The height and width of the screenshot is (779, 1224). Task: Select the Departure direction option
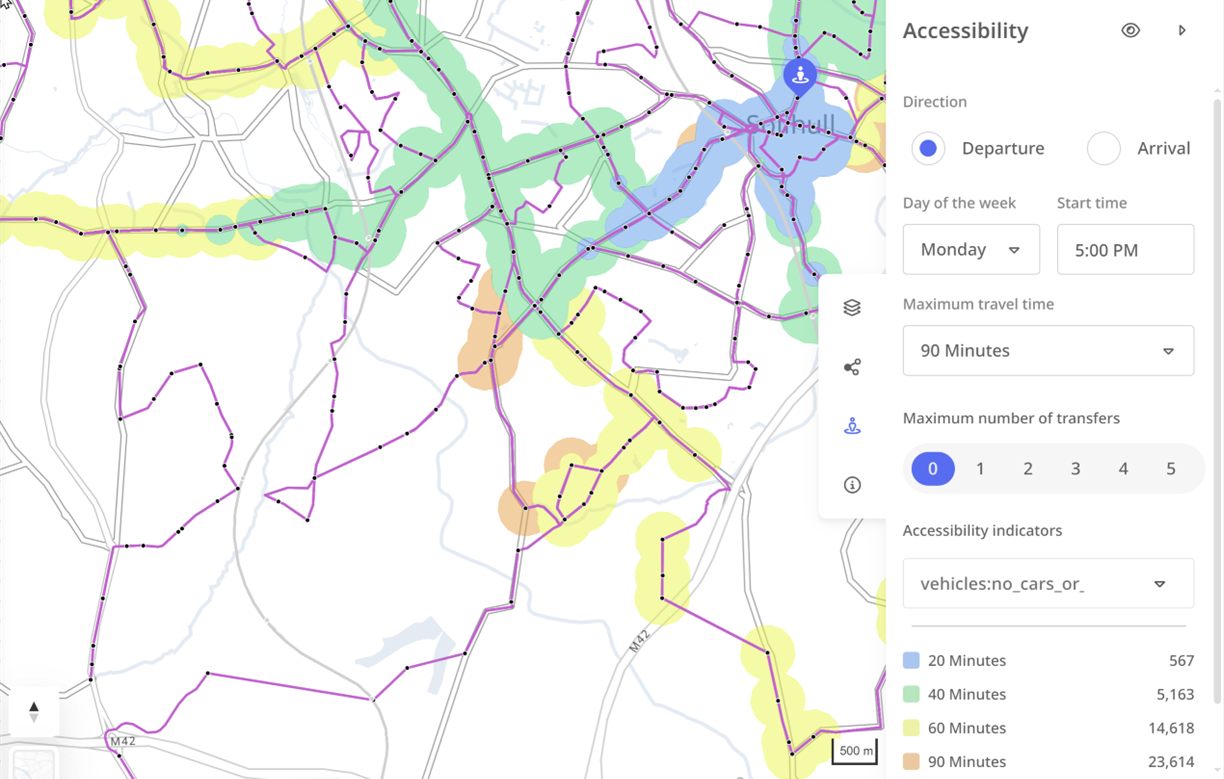(928, 148)
